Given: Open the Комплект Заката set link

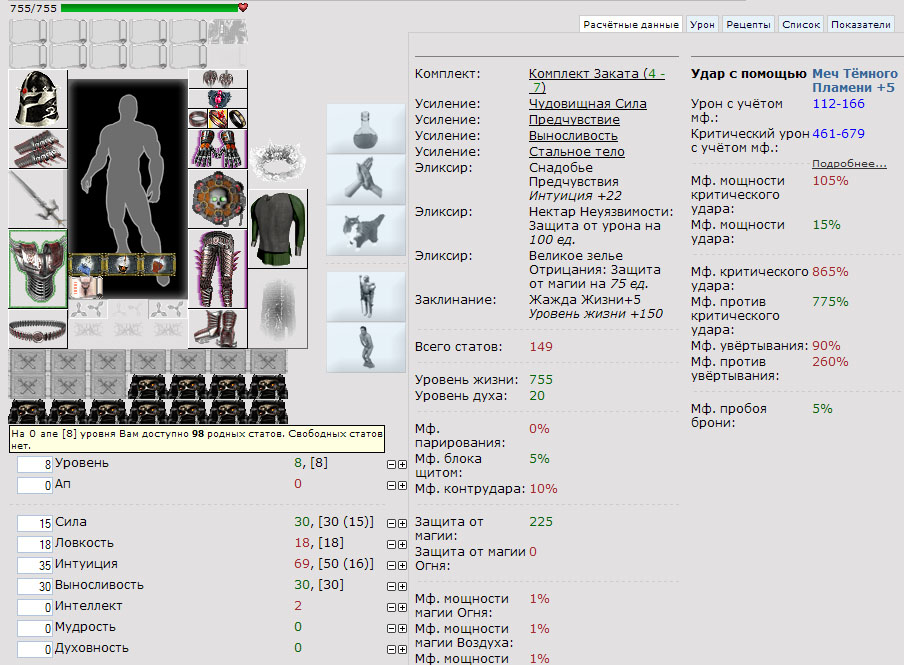Looking at the screenshot, I should pyautogui.click(x=597, y=80).
